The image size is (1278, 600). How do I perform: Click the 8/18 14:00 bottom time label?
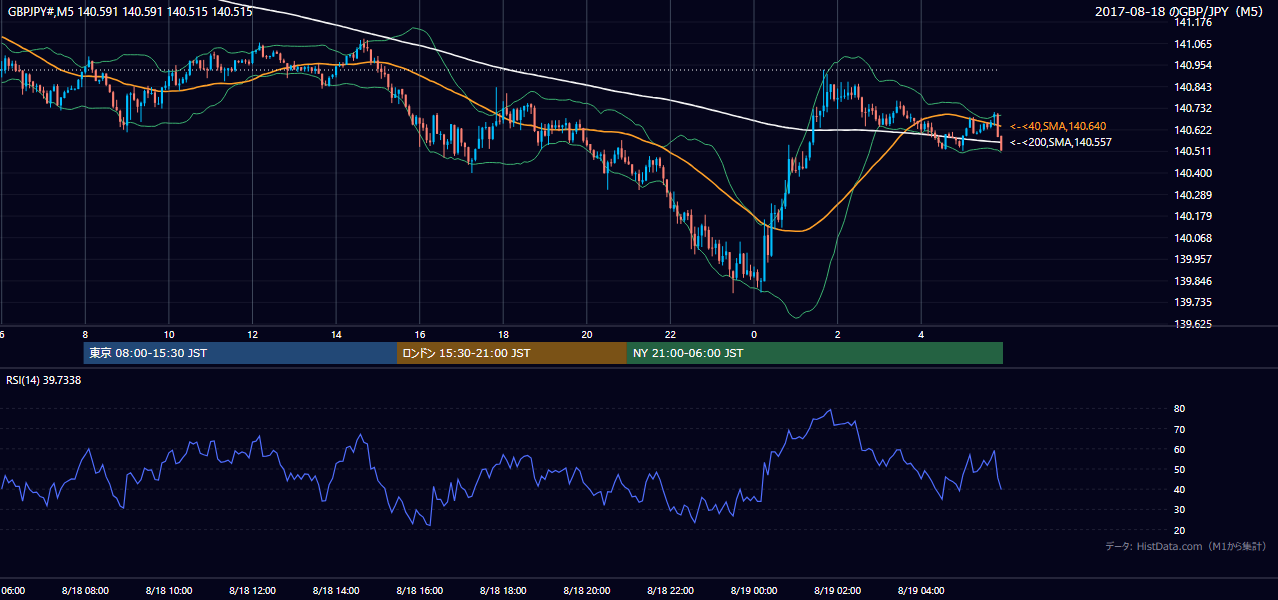(x=336, y=591)
